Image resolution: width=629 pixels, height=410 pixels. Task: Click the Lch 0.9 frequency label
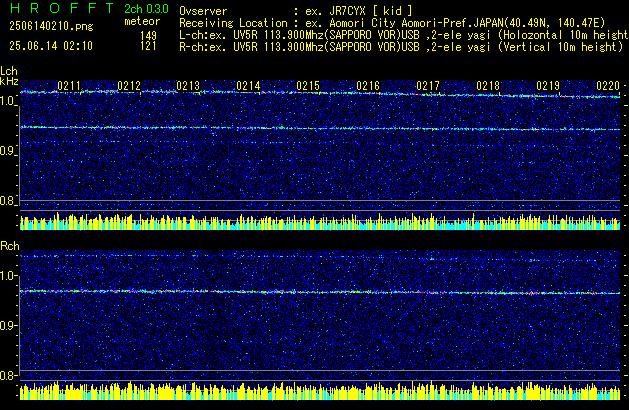click(8, 151)
